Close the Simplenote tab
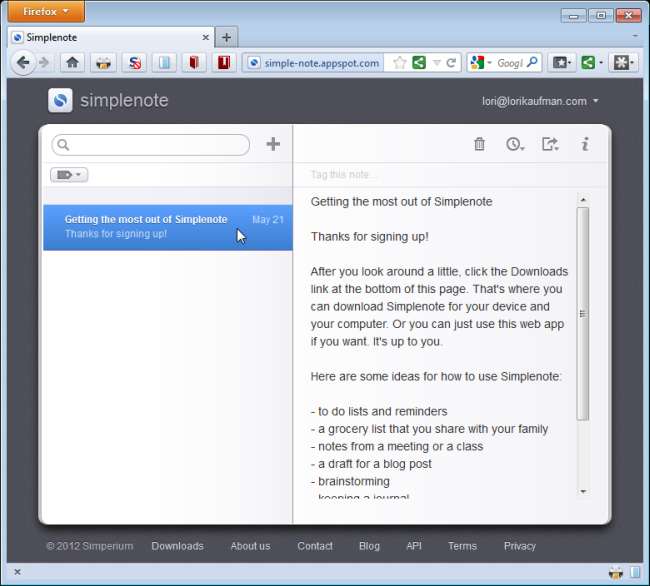Image resolution: width=650 pixels, height=586 pixels. tap(206, 38)
